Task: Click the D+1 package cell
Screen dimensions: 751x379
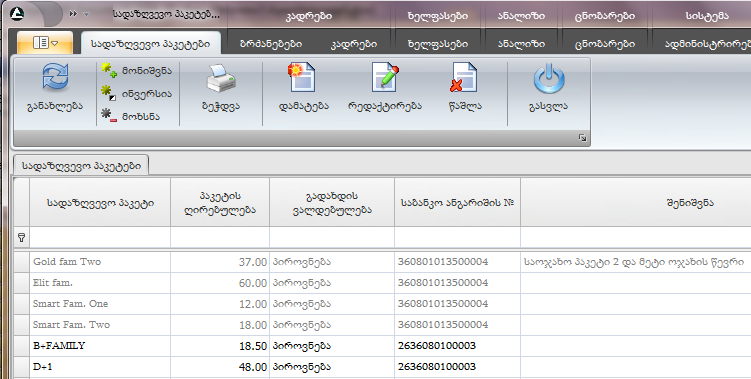Action: (100, 367)
